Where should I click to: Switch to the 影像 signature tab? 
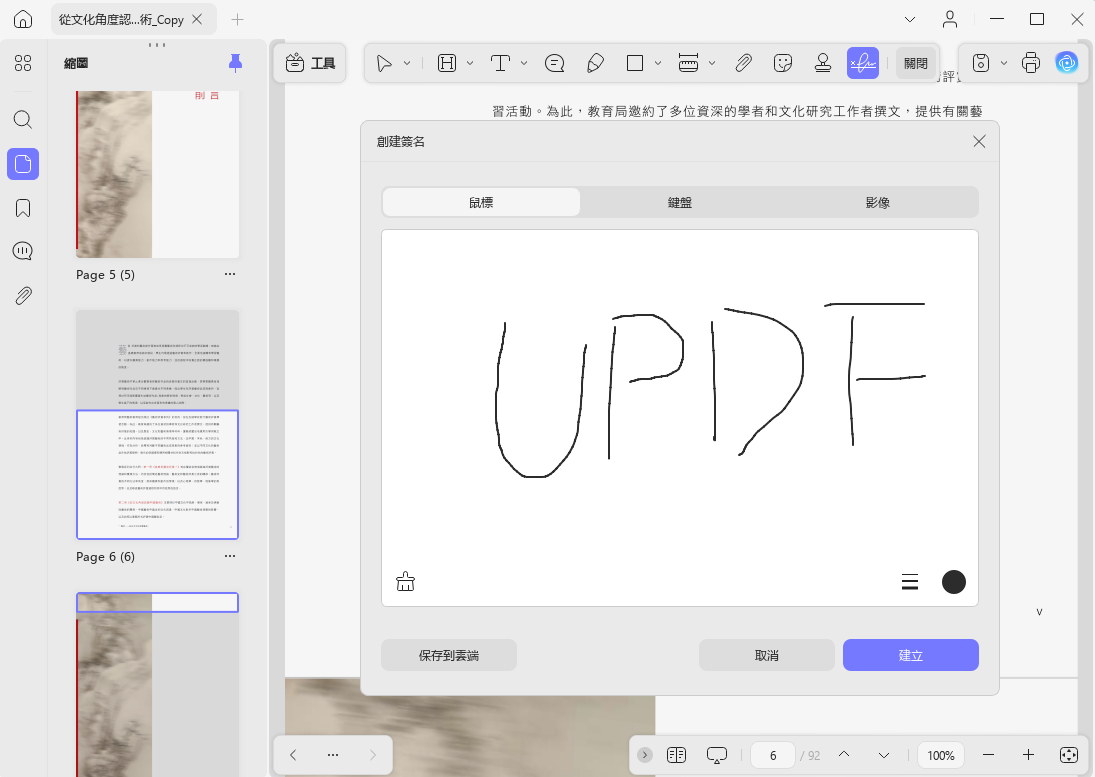(x=878, y=202)
